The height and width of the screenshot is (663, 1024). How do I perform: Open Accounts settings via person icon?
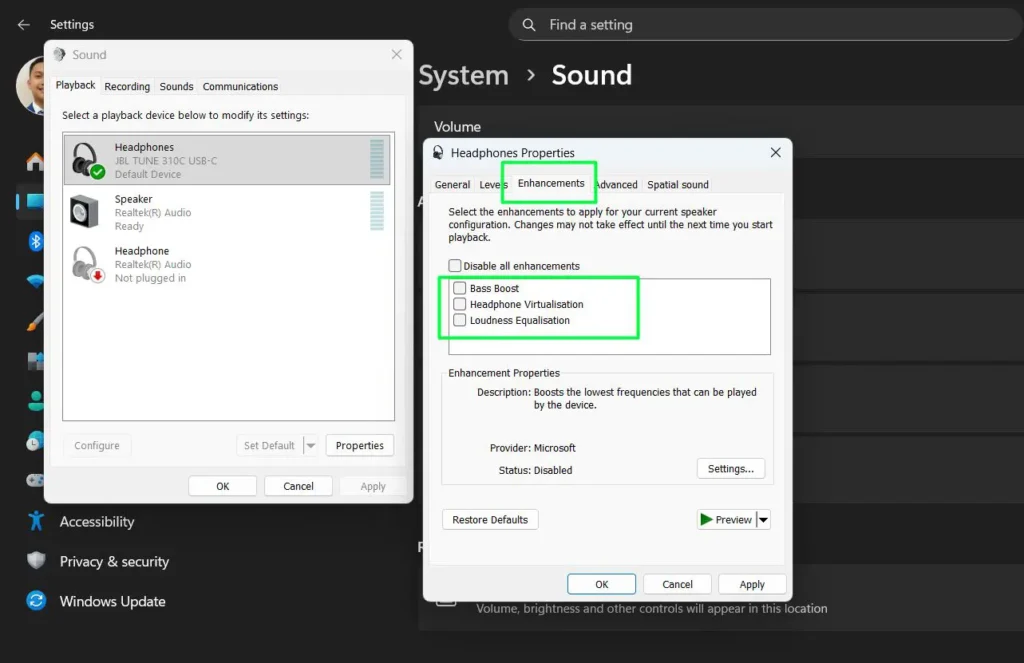pyautogui.click(x=33, y=401)
